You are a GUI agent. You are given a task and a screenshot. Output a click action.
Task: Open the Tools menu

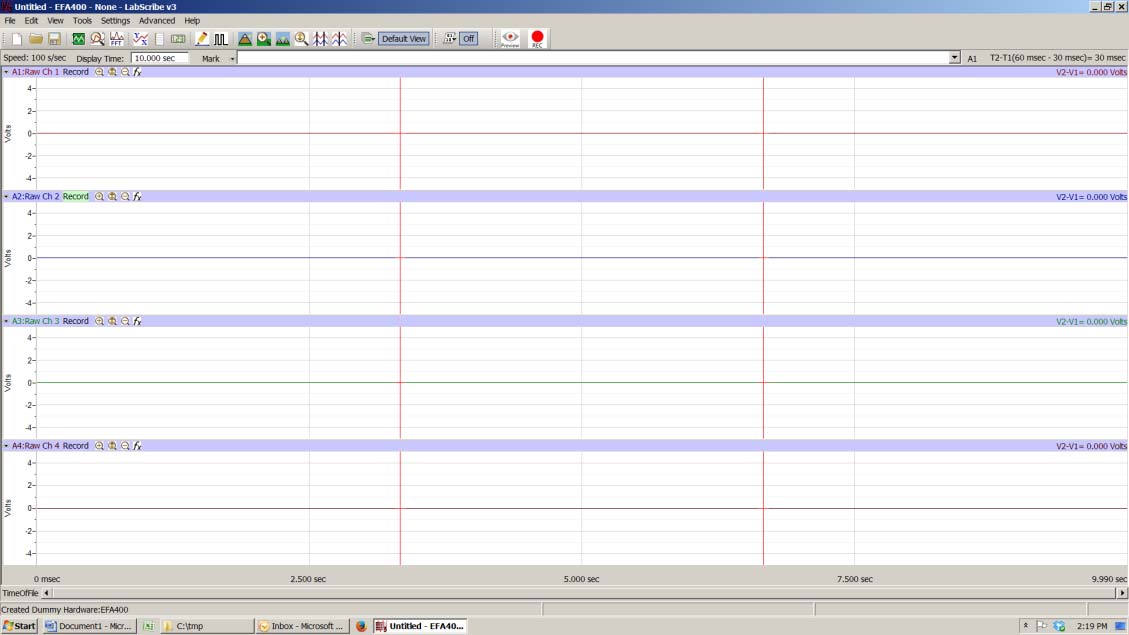81,20
